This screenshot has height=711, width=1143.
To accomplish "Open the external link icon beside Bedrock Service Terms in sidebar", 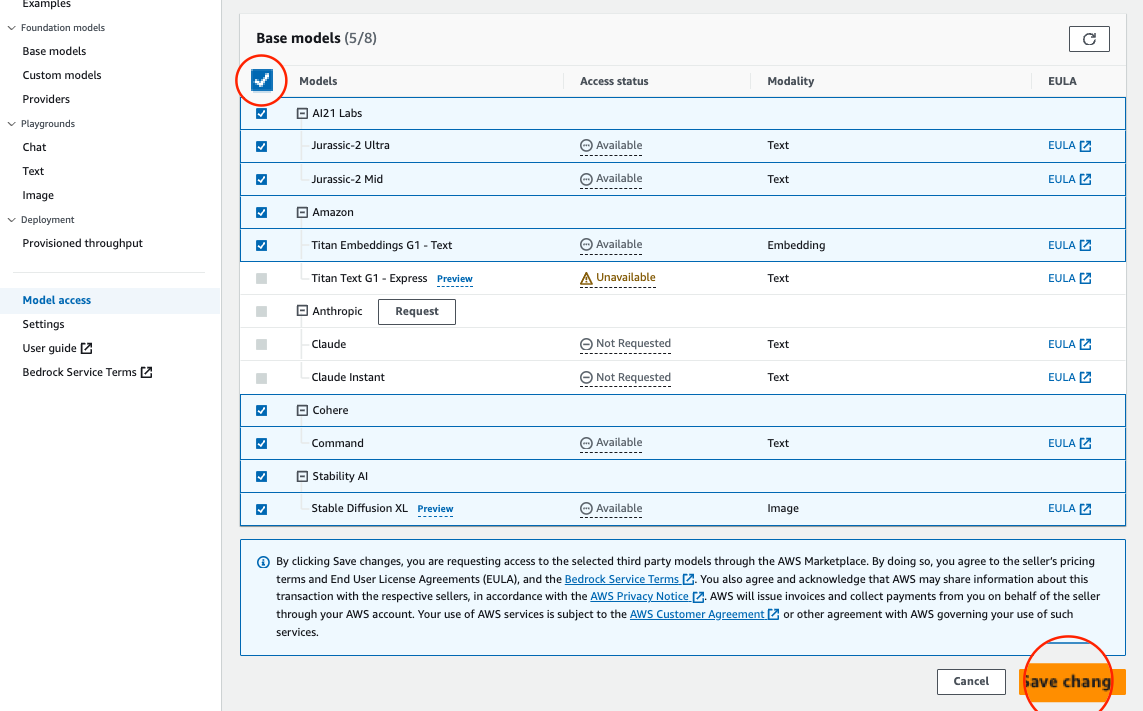I will coord(147,373).
